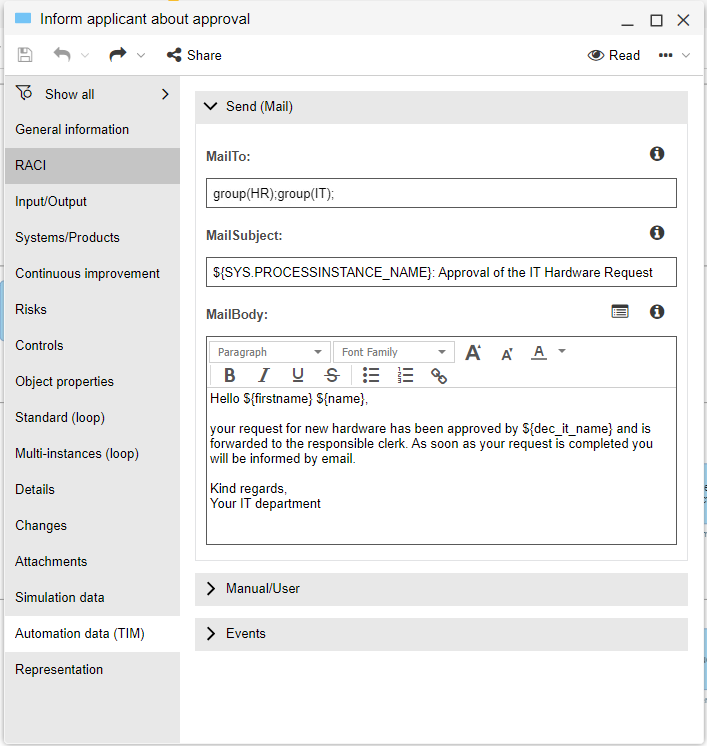707x746 pixels.
Task: Show info for MailSubject field
Action: [x=657, y=233]
